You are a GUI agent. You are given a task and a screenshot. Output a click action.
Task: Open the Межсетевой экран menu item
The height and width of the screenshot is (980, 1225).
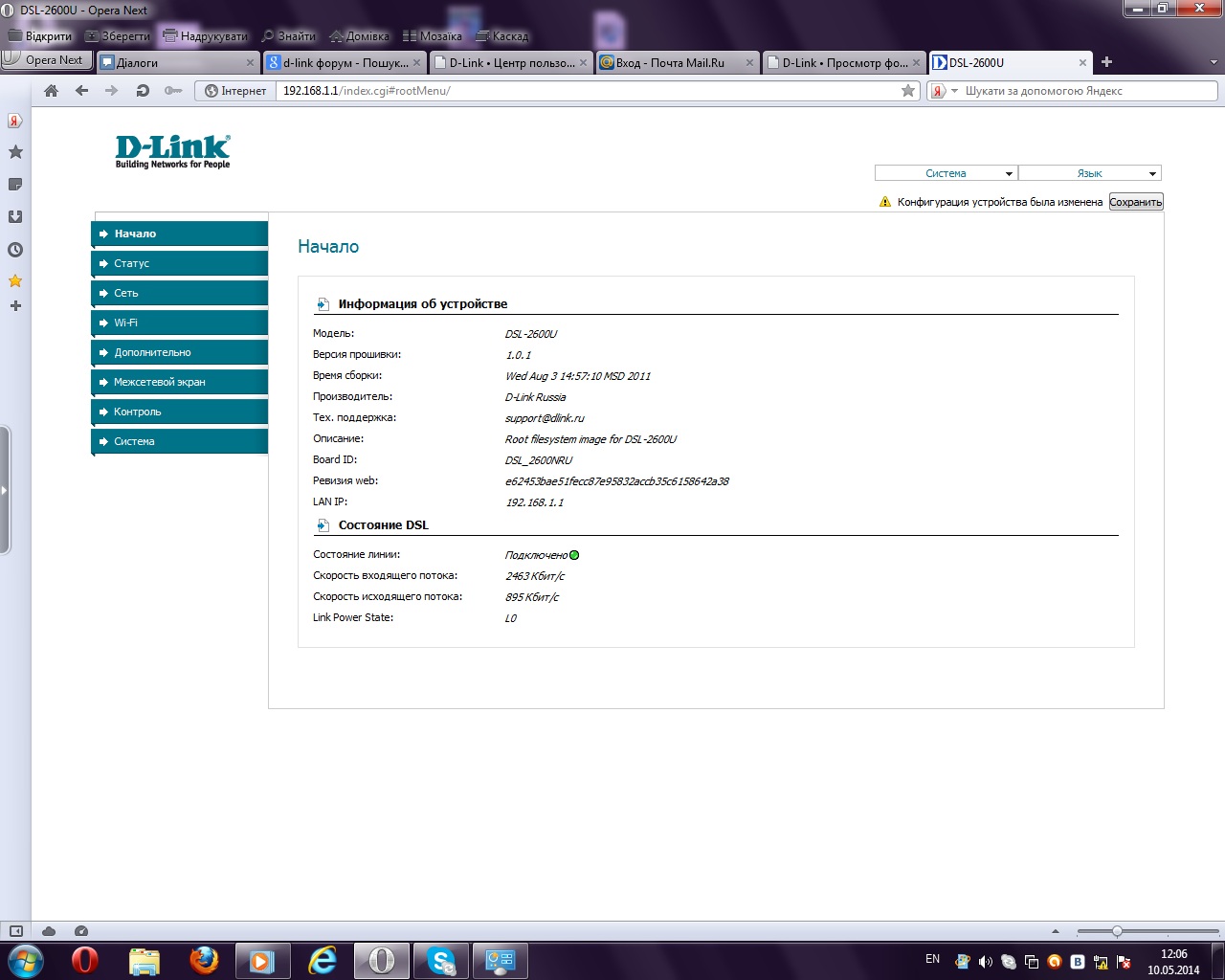pos(180,382)
